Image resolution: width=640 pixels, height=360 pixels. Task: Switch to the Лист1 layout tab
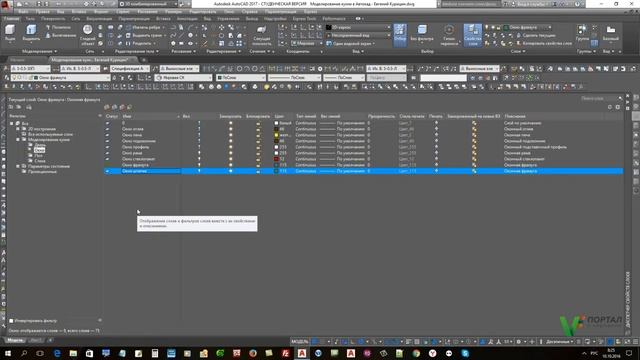click(x=36, y=340)
